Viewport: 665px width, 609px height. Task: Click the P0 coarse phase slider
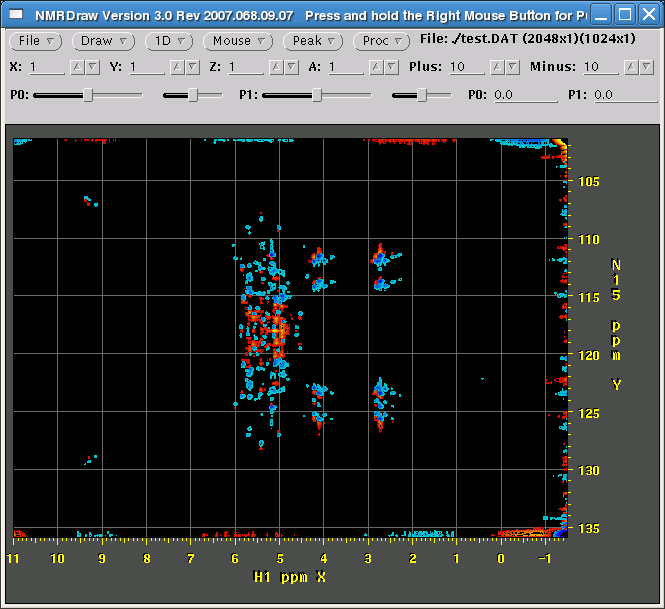point(88,95)
